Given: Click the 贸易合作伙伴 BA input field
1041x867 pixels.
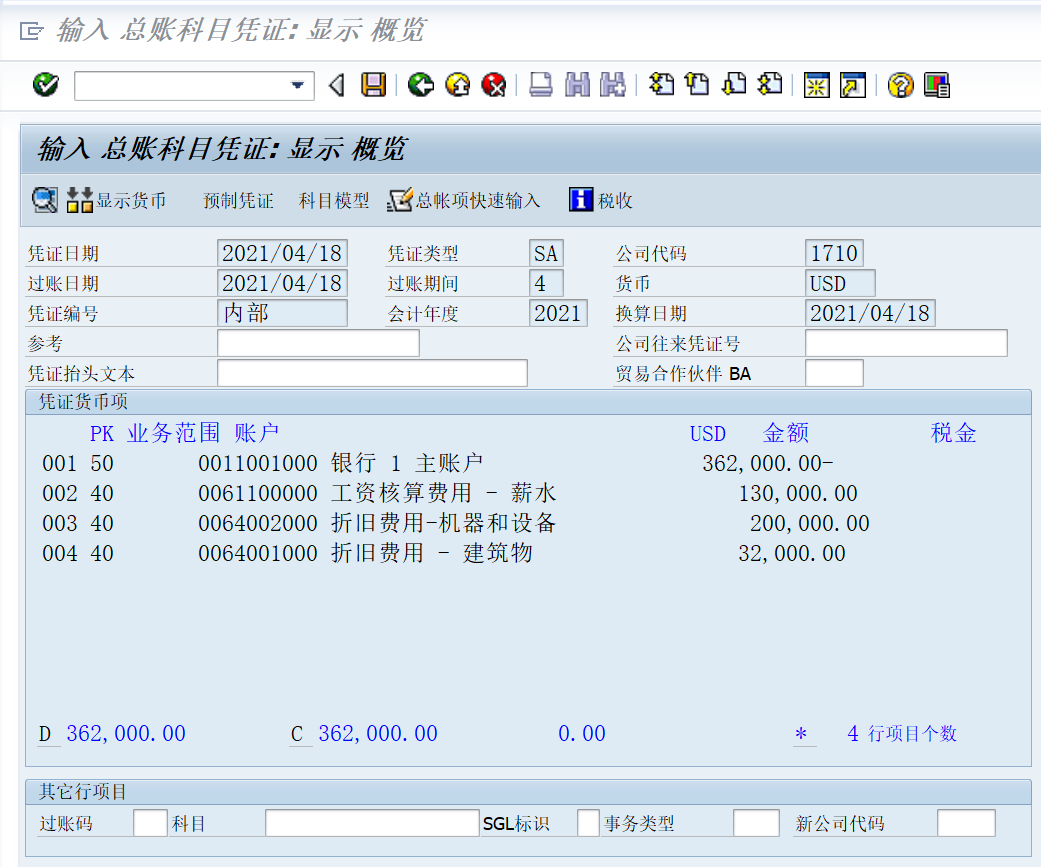Looking at the screenshot, I should point(835,373).
